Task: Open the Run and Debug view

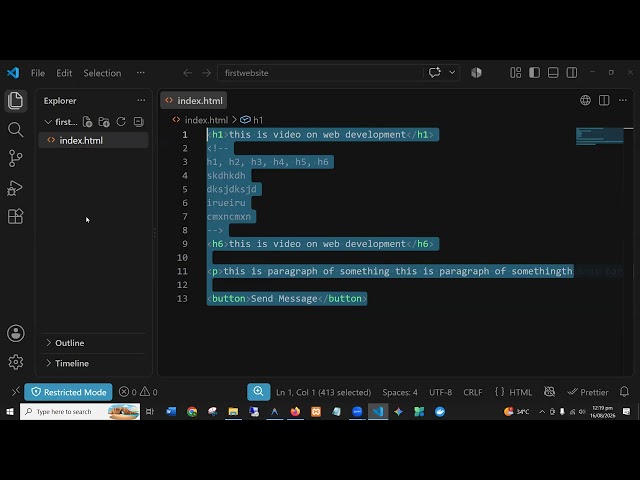Action: [16, 188]
